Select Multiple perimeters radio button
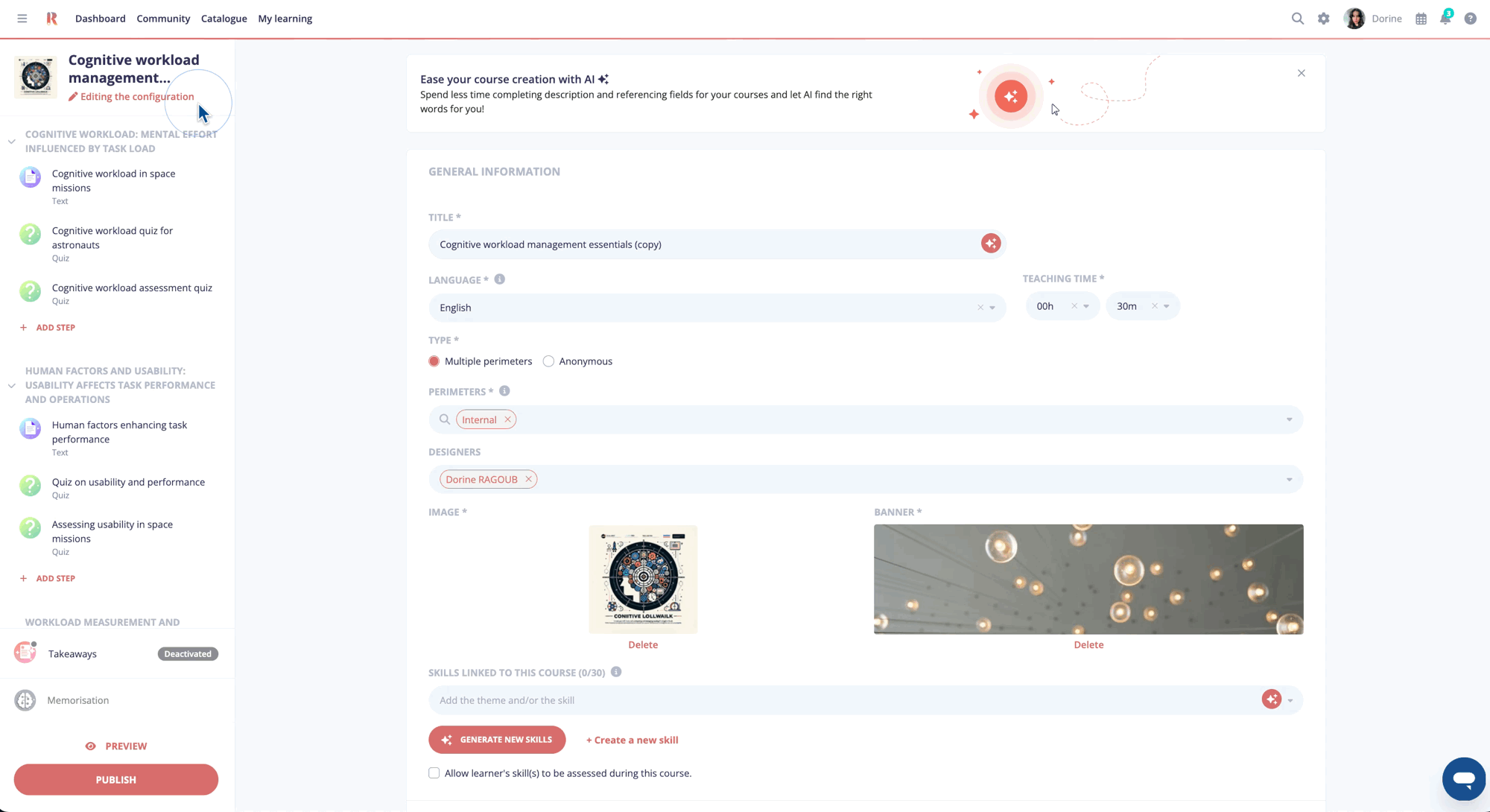 click(434, 361)
